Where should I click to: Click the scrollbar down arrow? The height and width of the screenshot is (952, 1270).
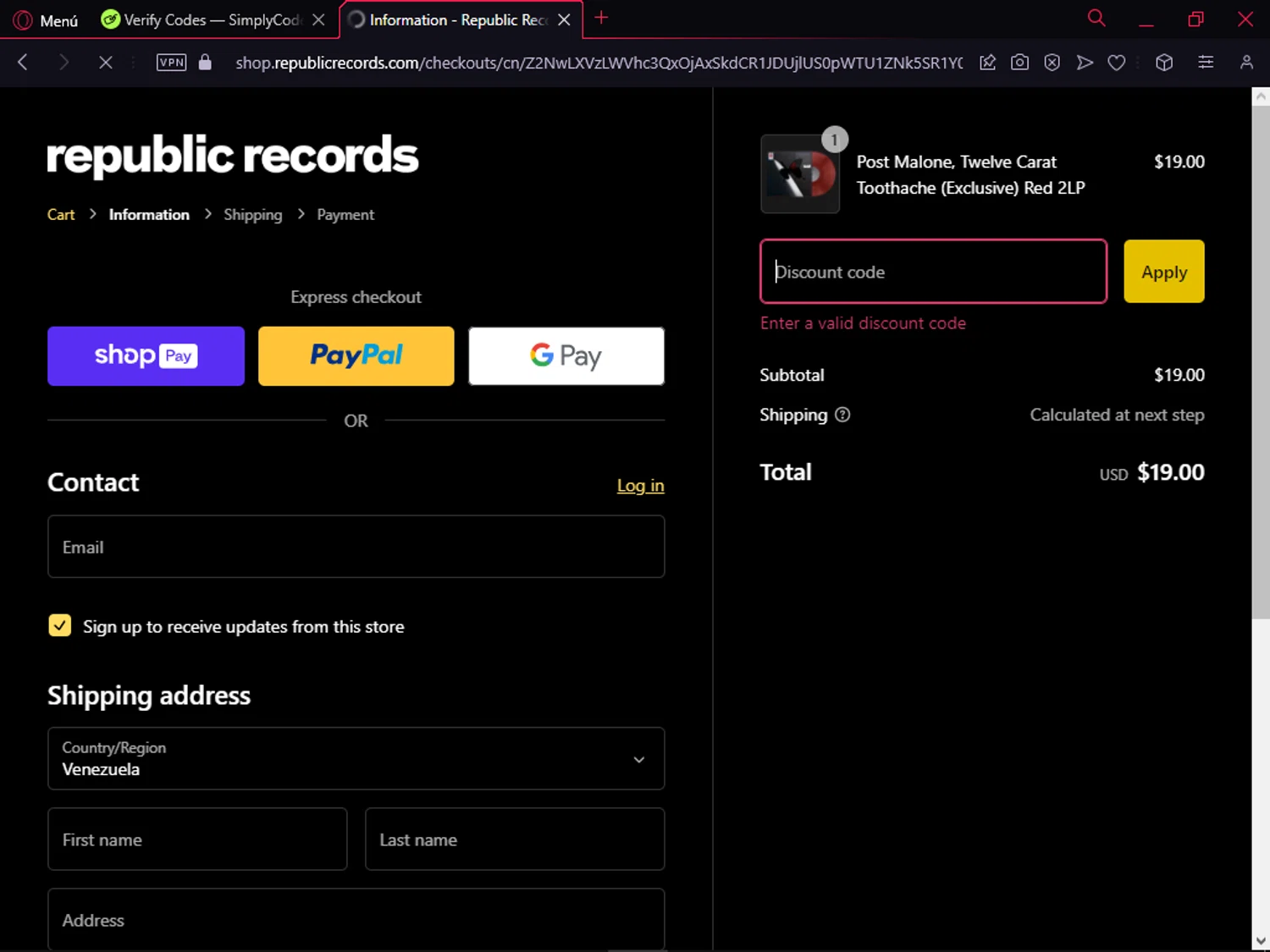click(x=1261, y=940)
